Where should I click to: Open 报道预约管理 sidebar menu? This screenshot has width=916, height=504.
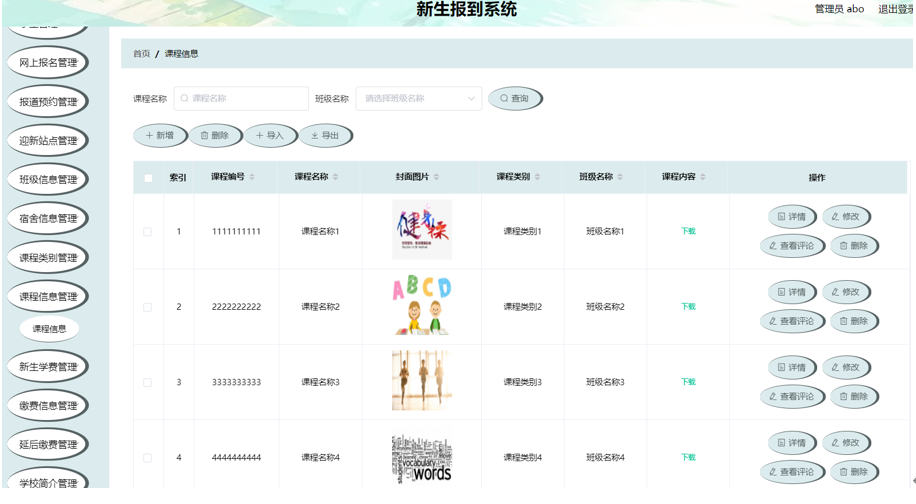tap(48, 102)
